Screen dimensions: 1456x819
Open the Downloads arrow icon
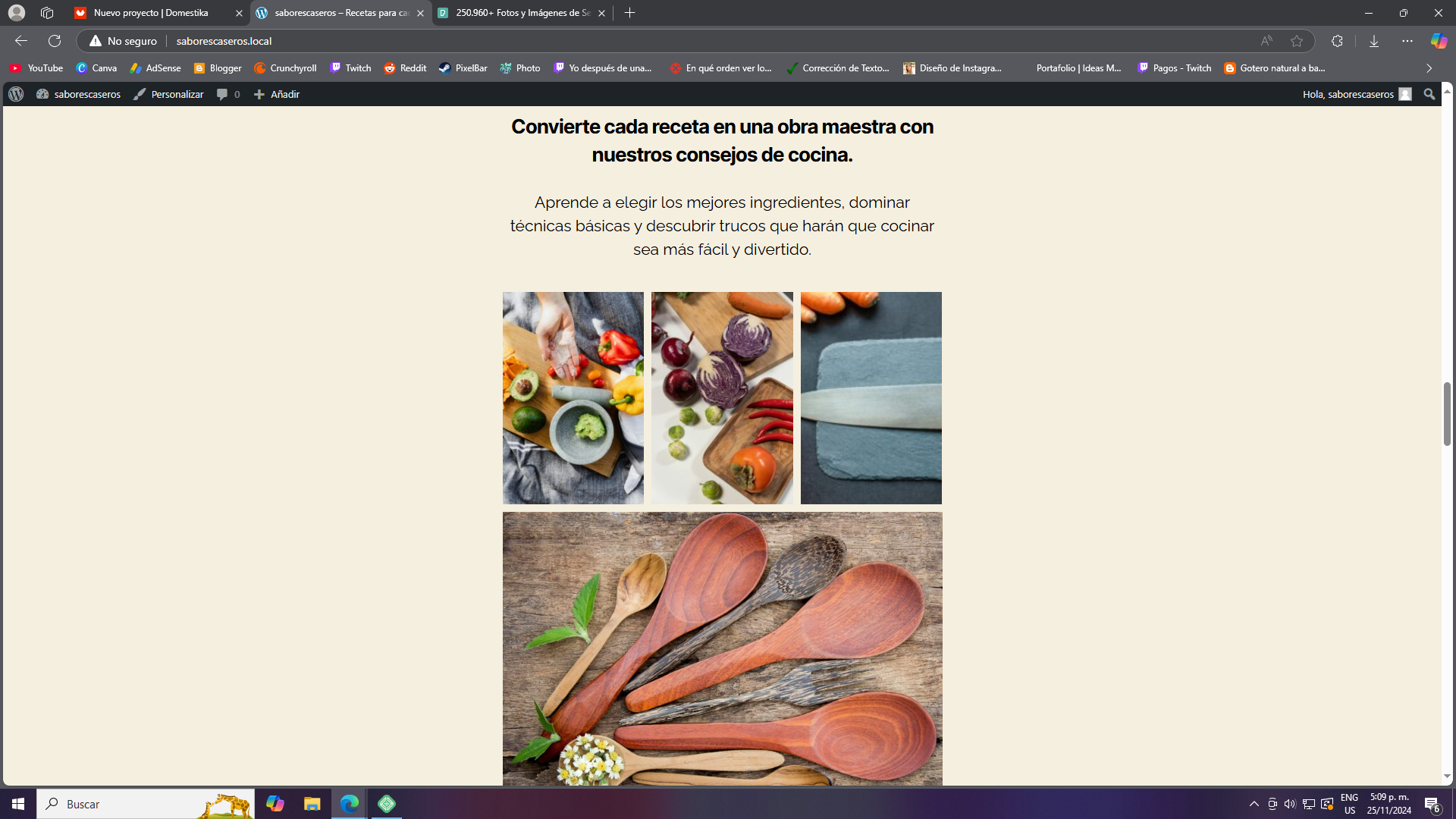(x=1374, y=41)
